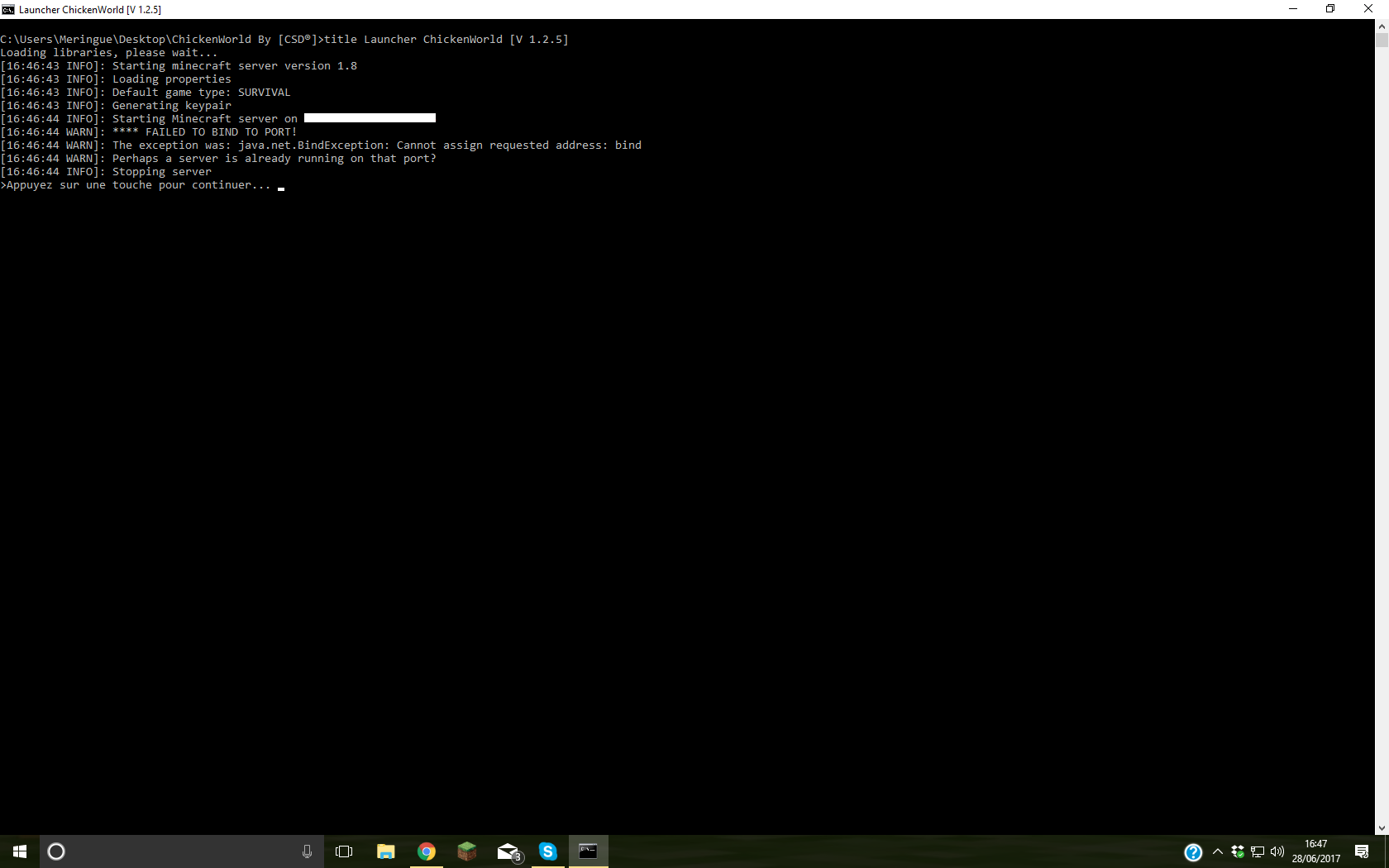The height and width of the screenshot is (868, 1389).
Task: Open the blue help question mark icon
Action: click(1193, 852)
